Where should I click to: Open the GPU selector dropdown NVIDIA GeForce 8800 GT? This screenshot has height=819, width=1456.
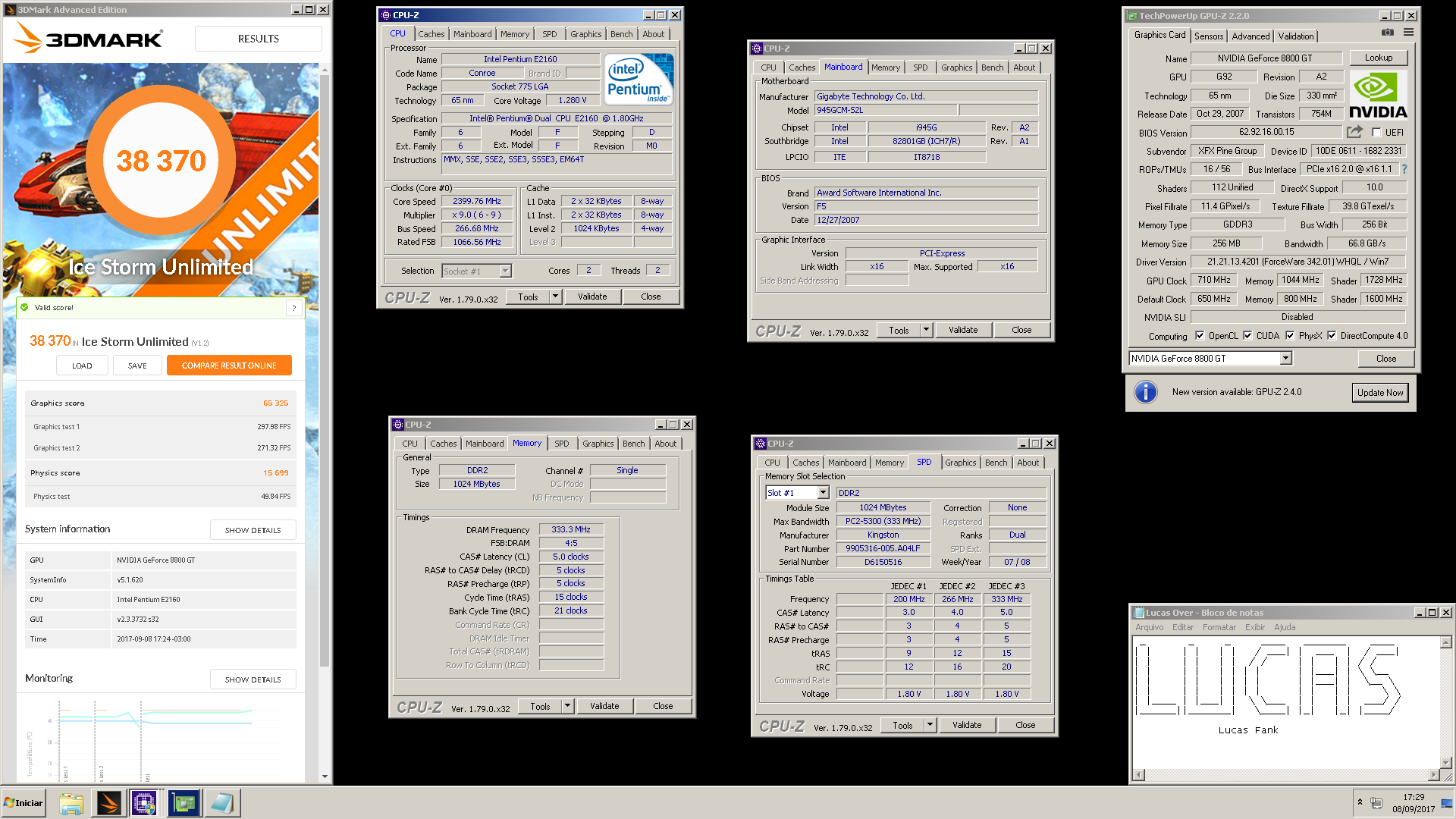pos(1286,359)
